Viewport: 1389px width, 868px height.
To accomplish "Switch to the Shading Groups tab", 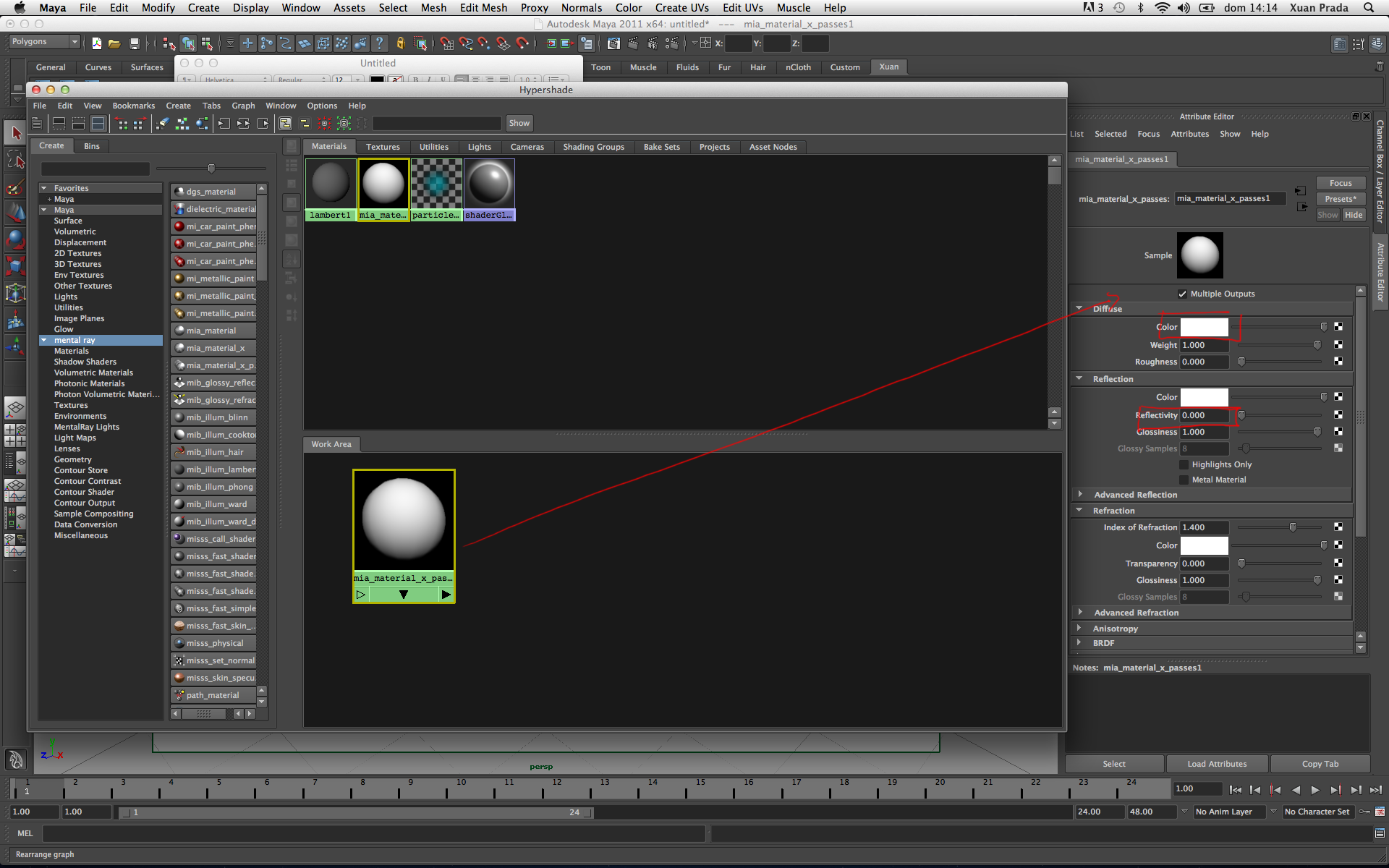I will [593, 147].
